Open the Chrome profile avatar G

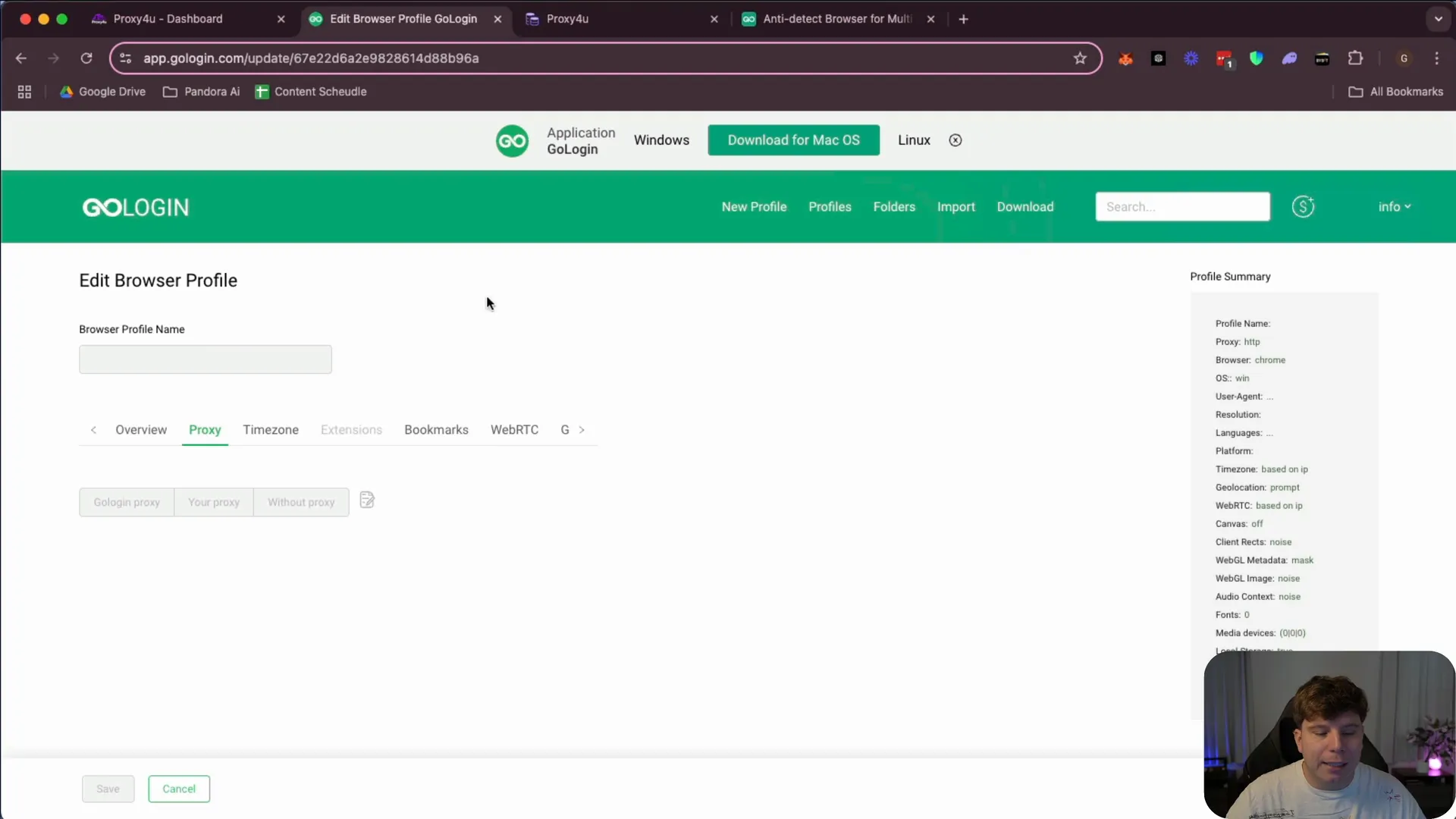[1404, 58]
